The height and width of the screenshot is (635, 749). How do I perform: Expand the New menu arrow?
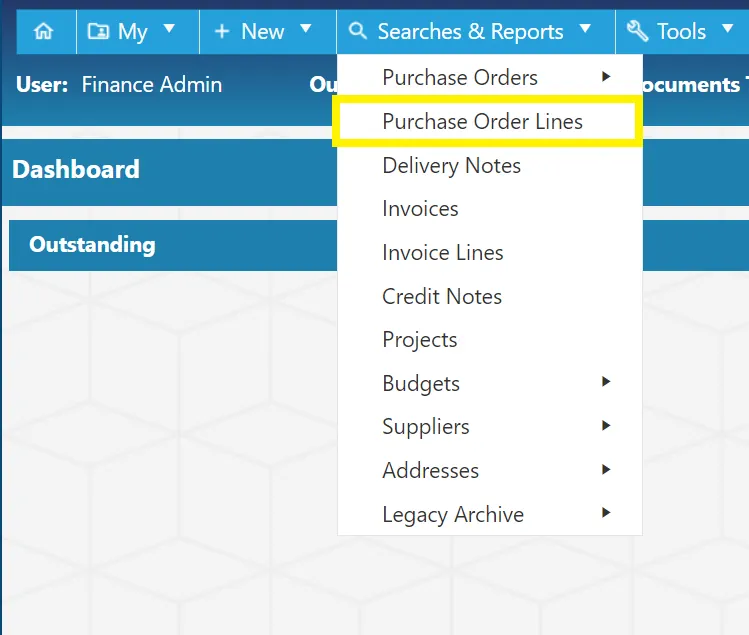coord(306,29)
